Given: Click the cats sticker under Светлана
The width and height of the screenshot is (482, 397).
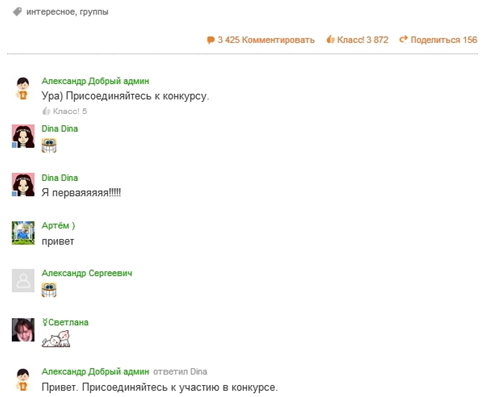Looking at the screenshot, I should click(56, 339).
